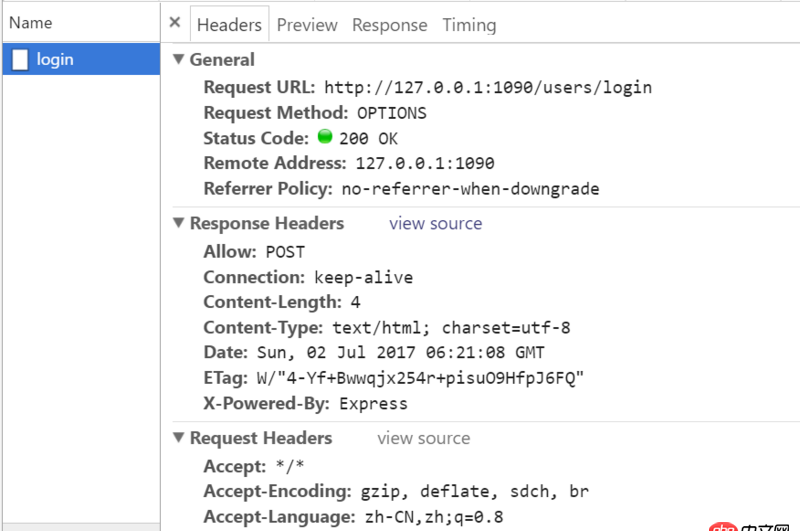
Task: Click the Accept-Encoding value gzip, deflate, sdch, br
Action: tap(475, 492)
